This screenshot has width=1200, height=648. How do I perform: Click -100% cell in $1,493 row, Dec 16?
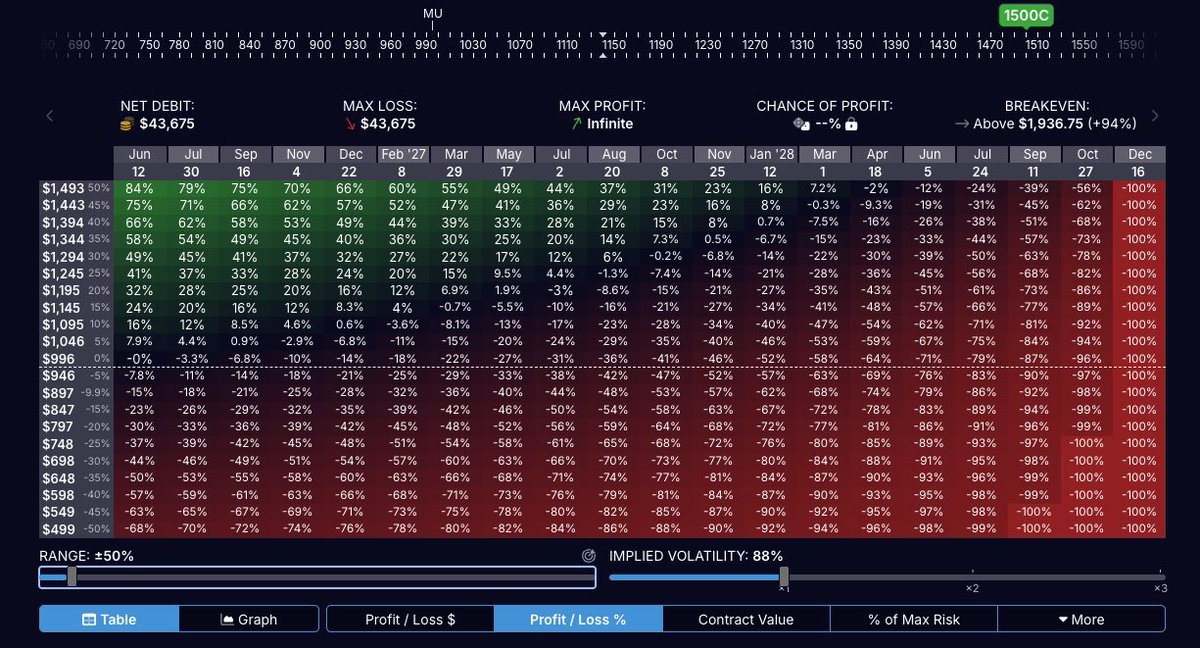tap(1140, 188)
